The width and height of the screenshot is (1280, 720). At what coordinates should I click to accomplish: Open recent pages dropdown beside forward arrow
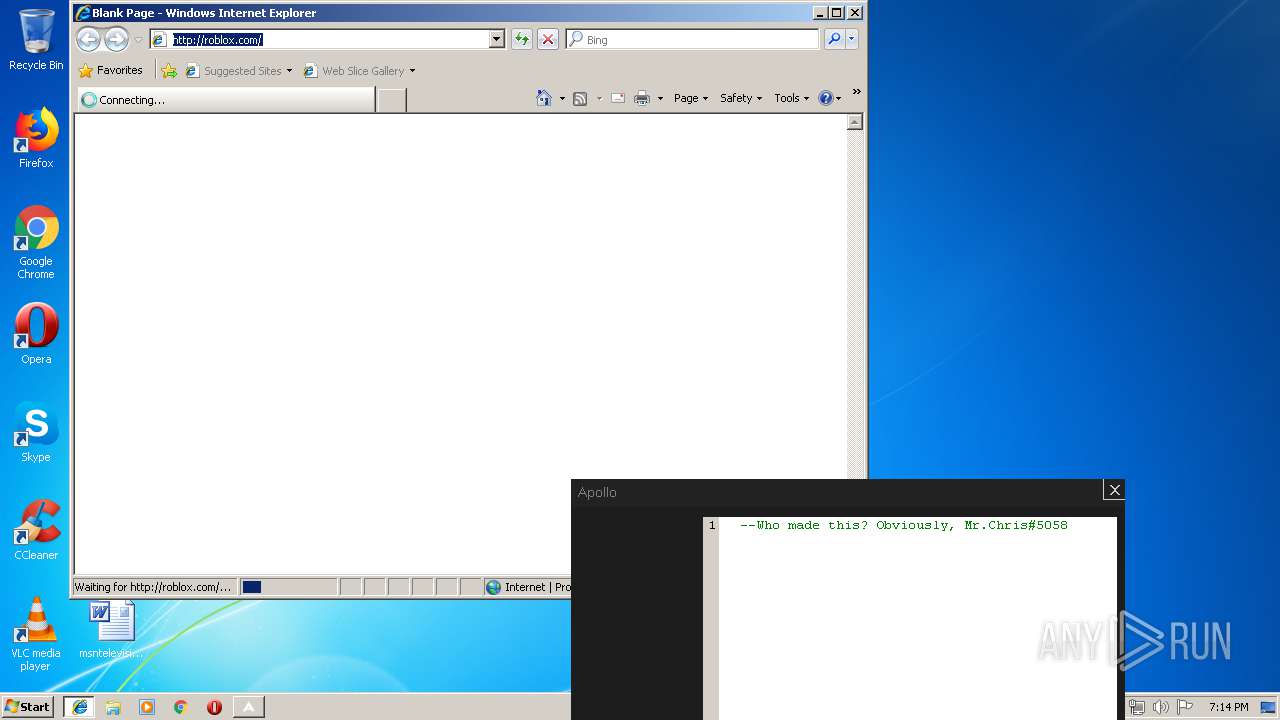139,40
